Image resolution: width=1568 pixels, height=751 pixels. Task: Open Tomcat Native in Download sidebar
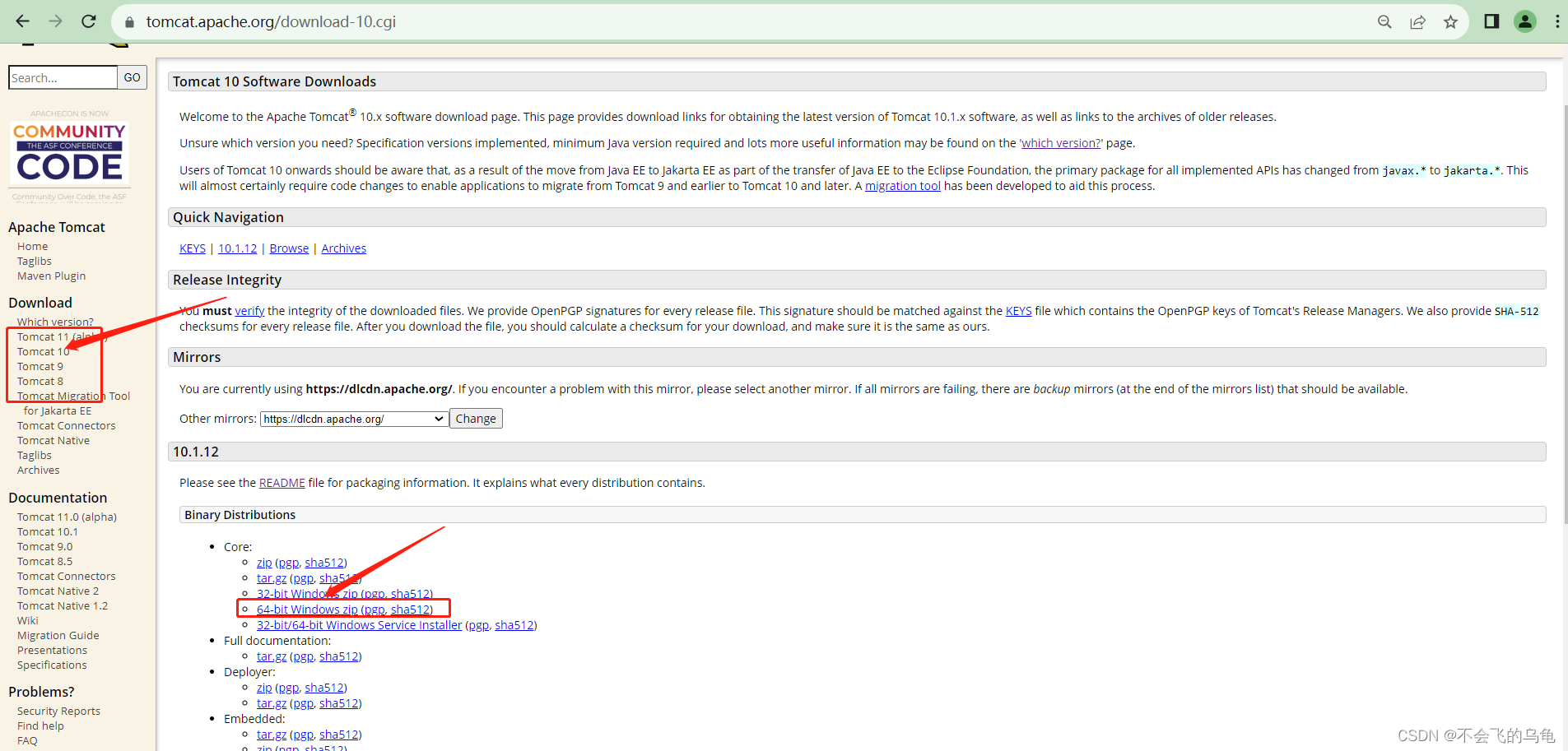54,441
